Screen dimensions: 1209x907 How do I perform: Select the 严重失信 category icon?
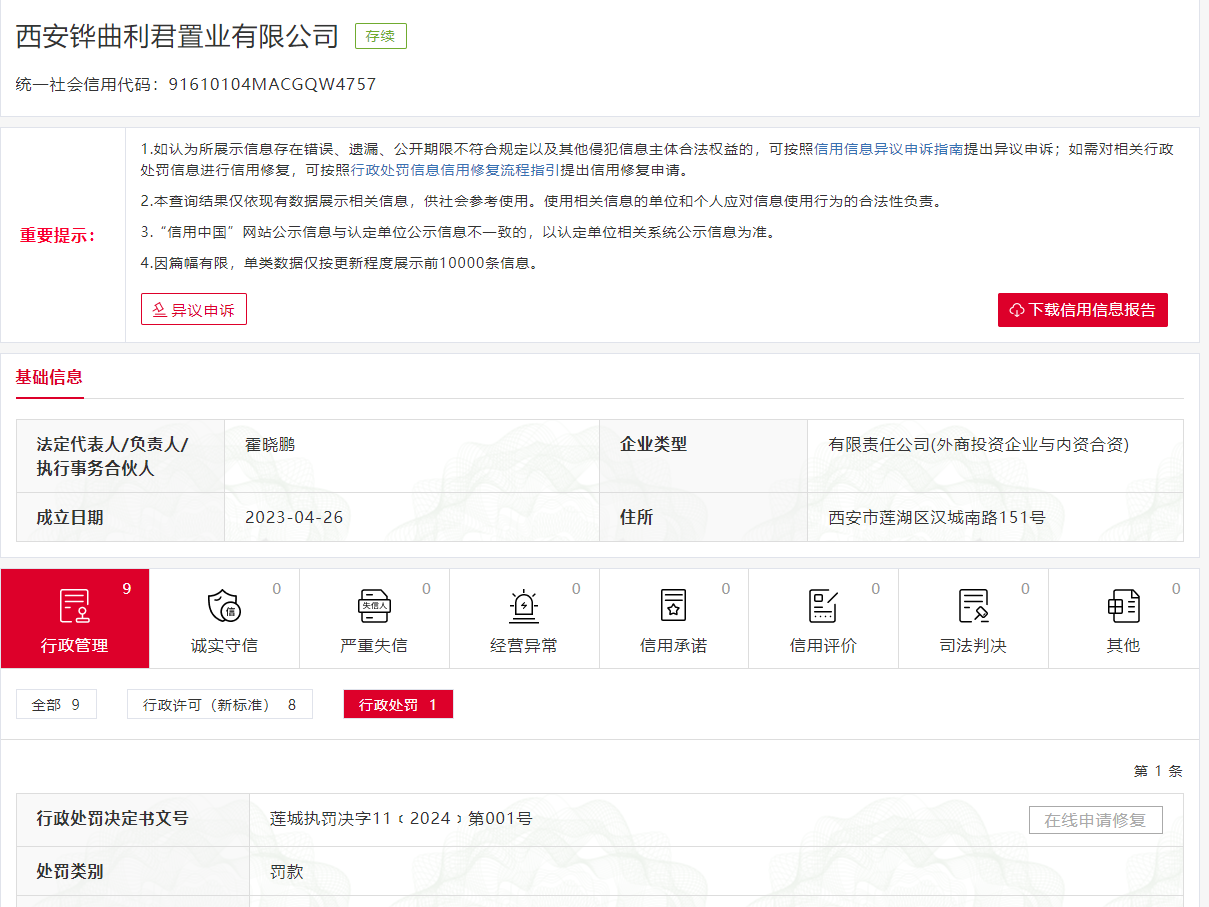[x=374, y=606]
